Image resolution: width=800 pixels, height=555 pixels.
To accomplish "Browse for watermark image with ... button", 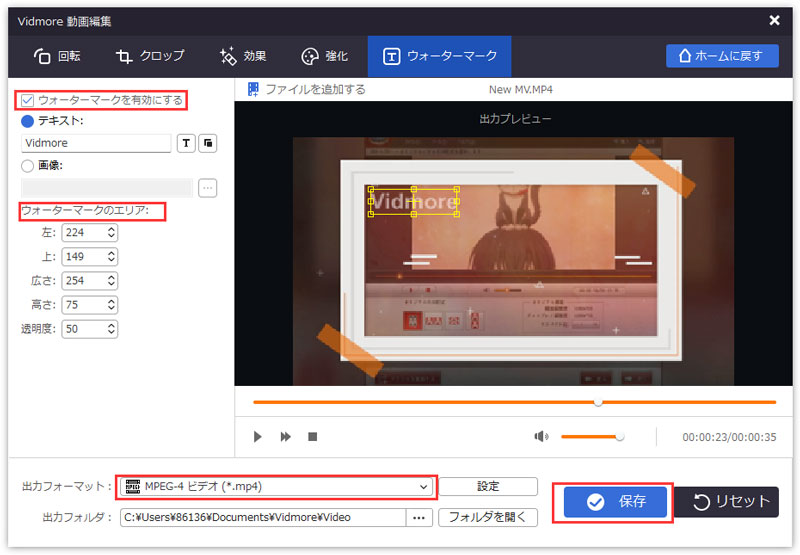I will pos(208,188).
